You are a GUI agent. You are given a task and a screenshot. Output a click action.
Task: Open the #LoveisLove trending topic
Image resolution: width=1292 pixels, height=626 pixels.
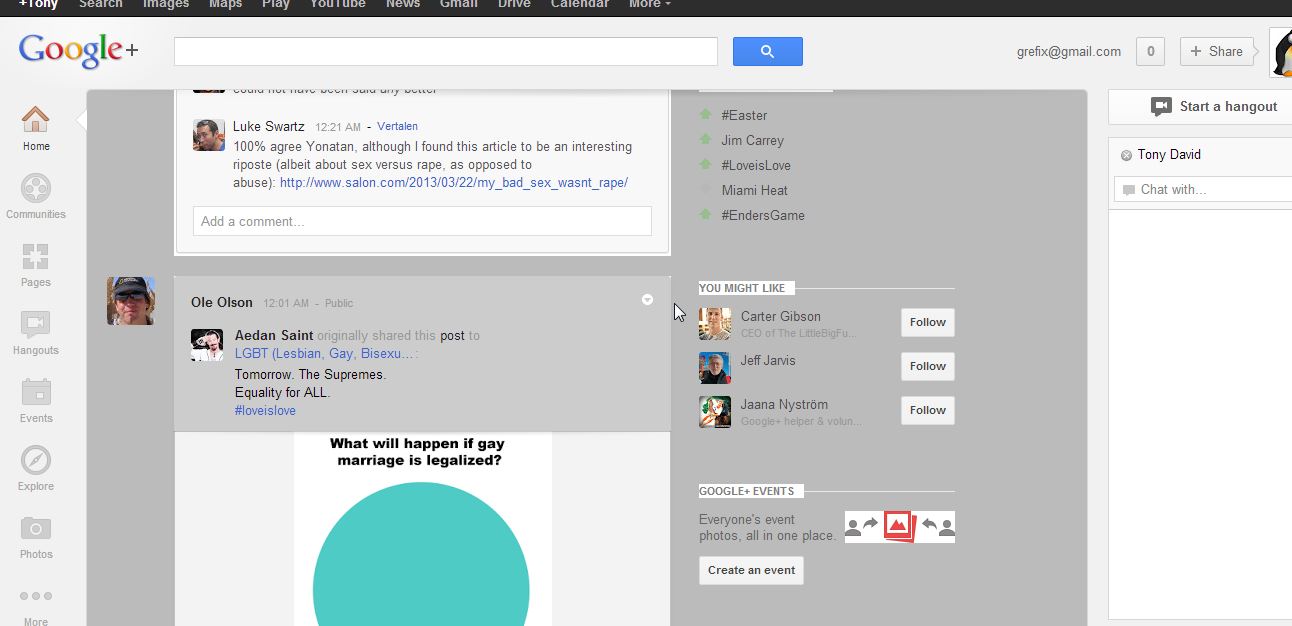756,165
